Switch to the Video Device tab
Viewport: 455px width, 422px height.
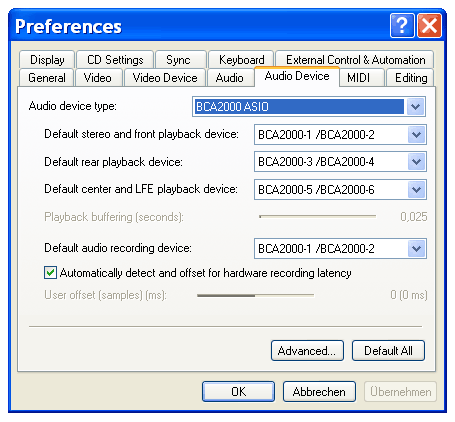point(165,78)
